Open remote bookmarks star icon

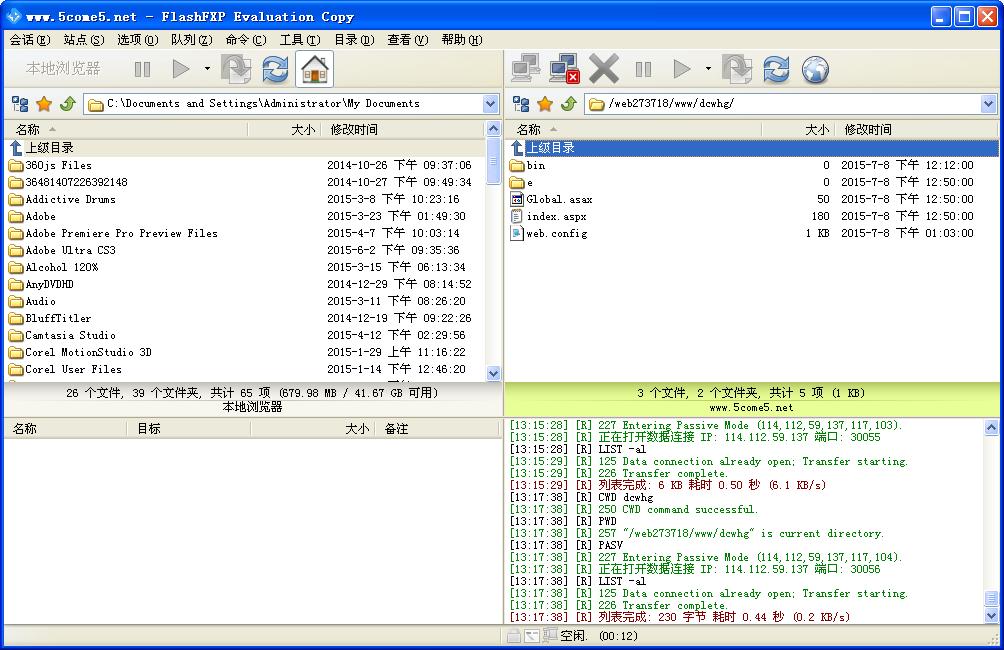[545, 104]
